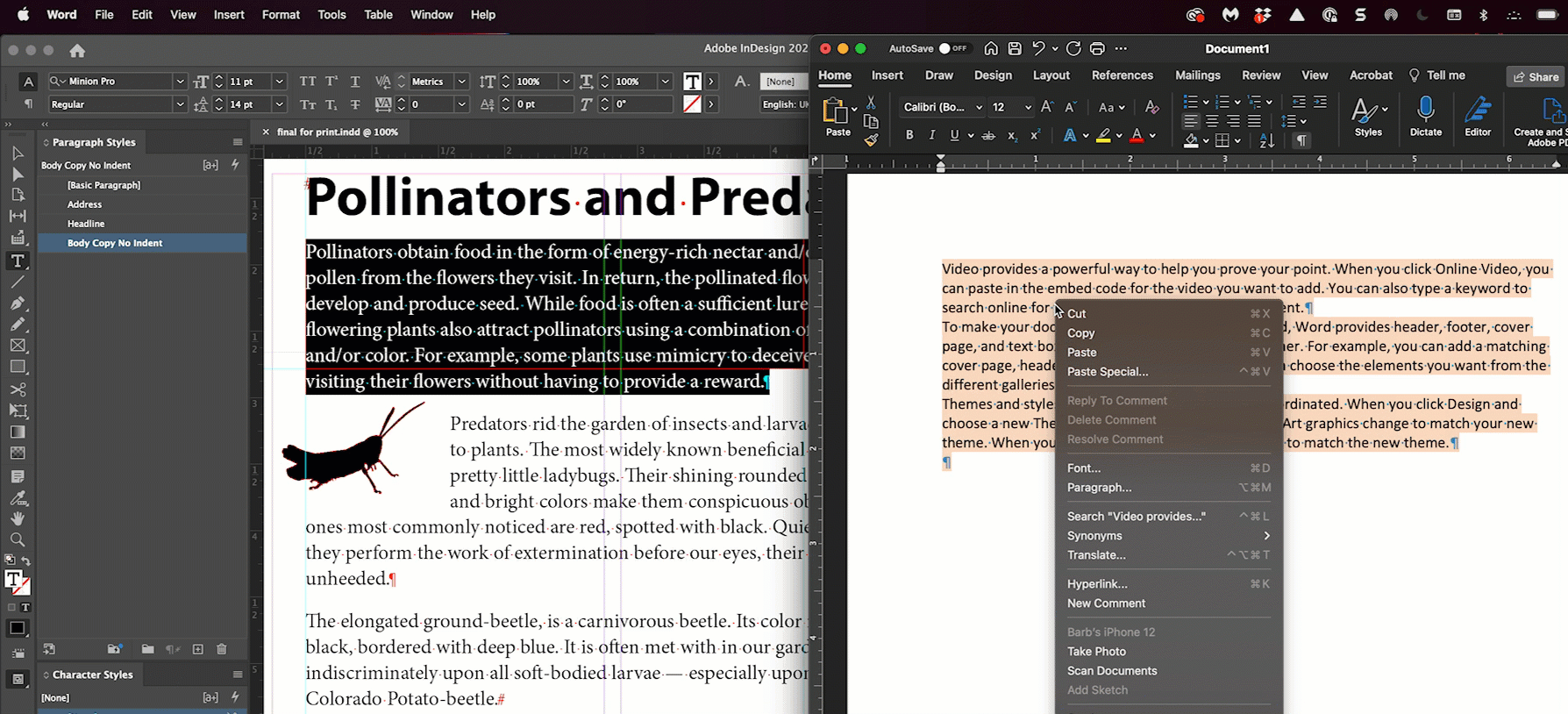Open the Insert tab in Word
Screen dimensions: 1568x714
[x=887, y=75]
